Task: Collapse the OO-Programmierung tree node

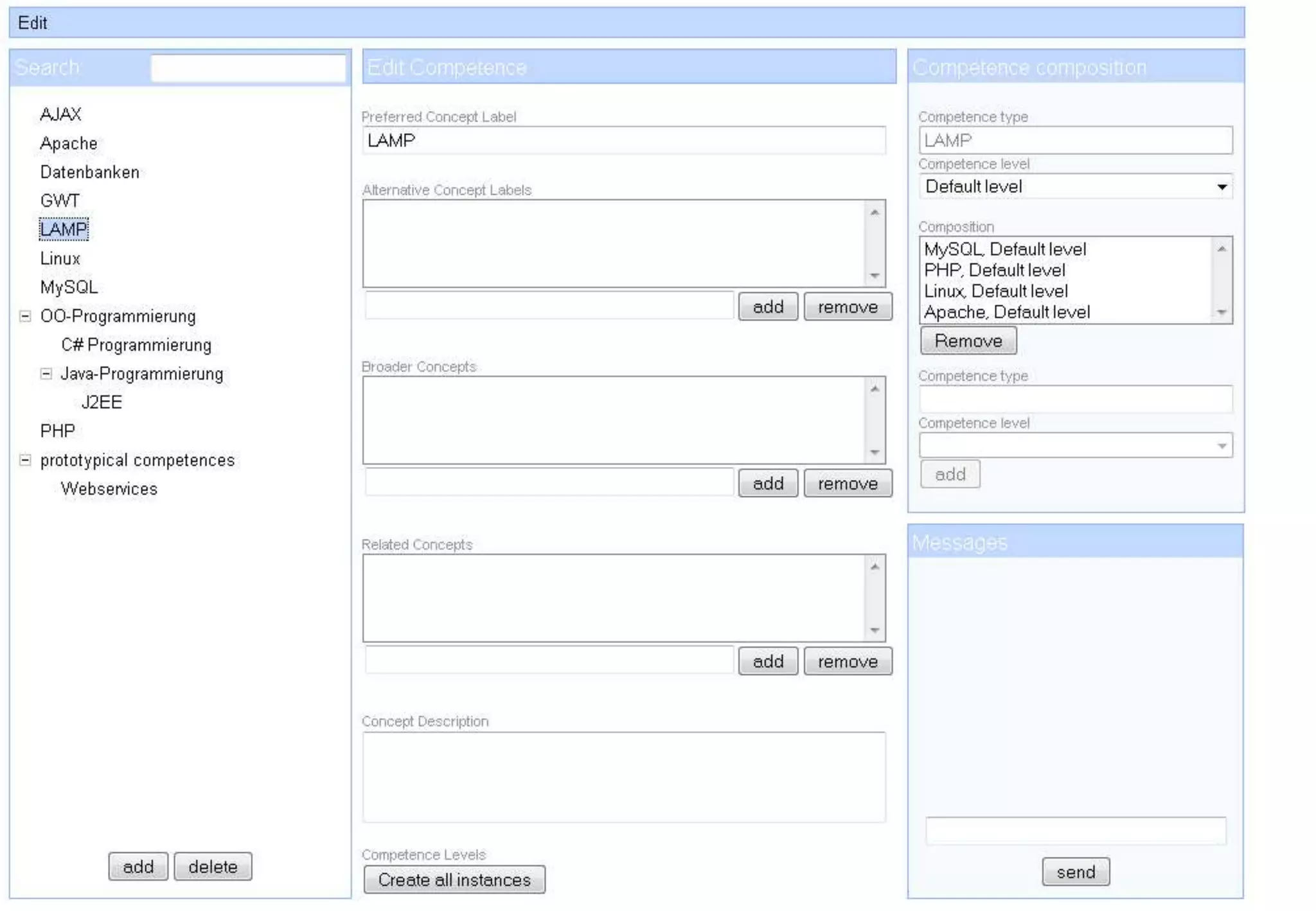Action: click(x=25, y=316)
